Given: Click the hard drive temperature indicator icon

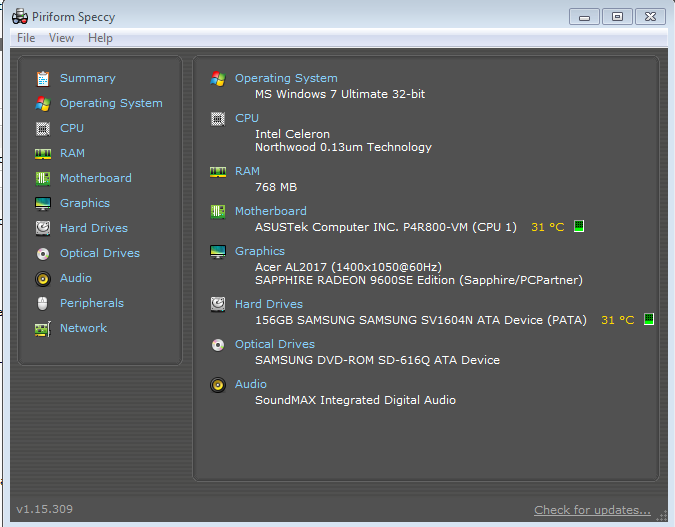Looking at the screenshot, I should (x=649, y=319).
